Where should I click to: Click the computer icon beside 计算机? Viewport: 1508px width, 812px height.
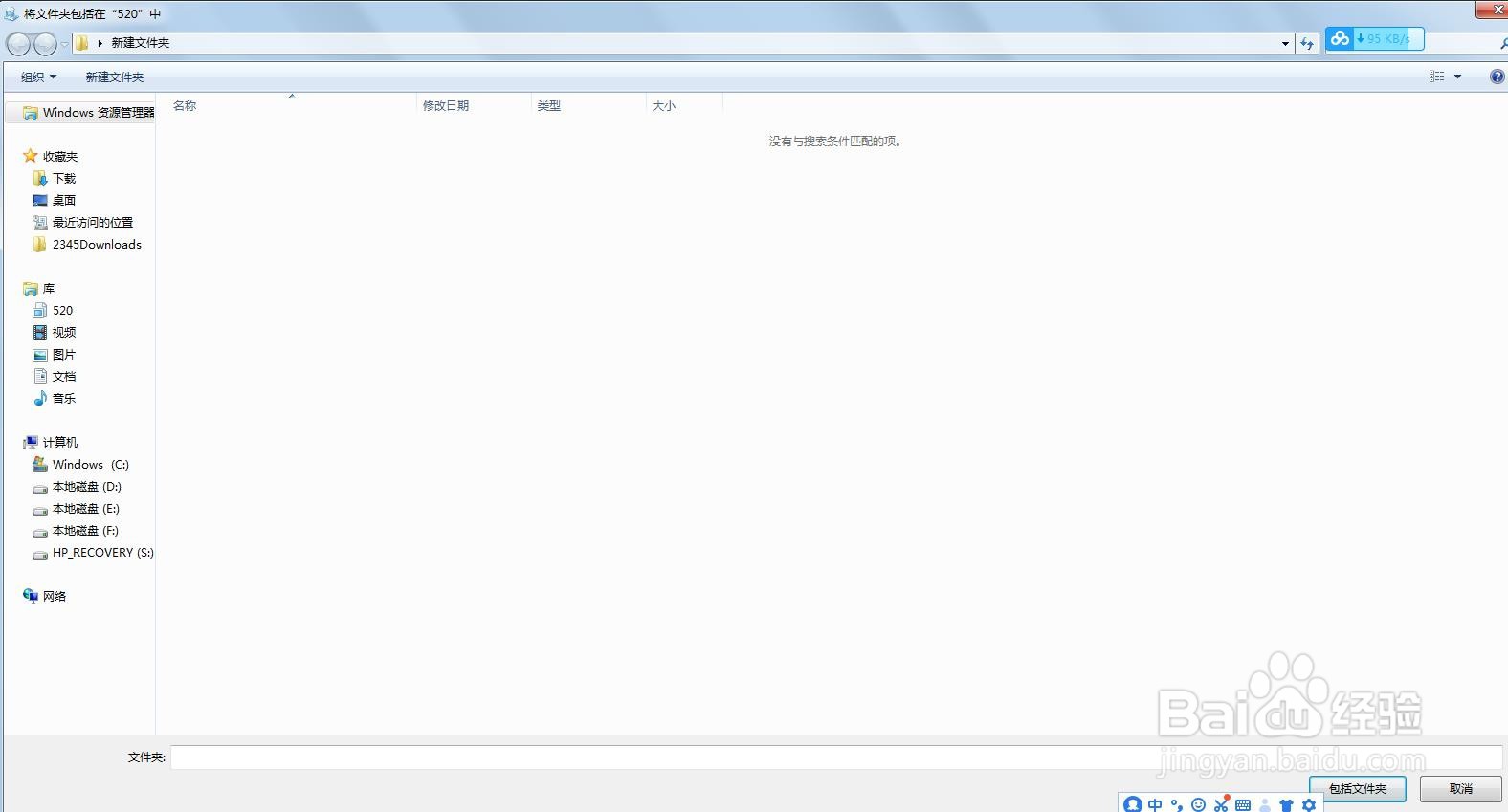coord(31,442)
